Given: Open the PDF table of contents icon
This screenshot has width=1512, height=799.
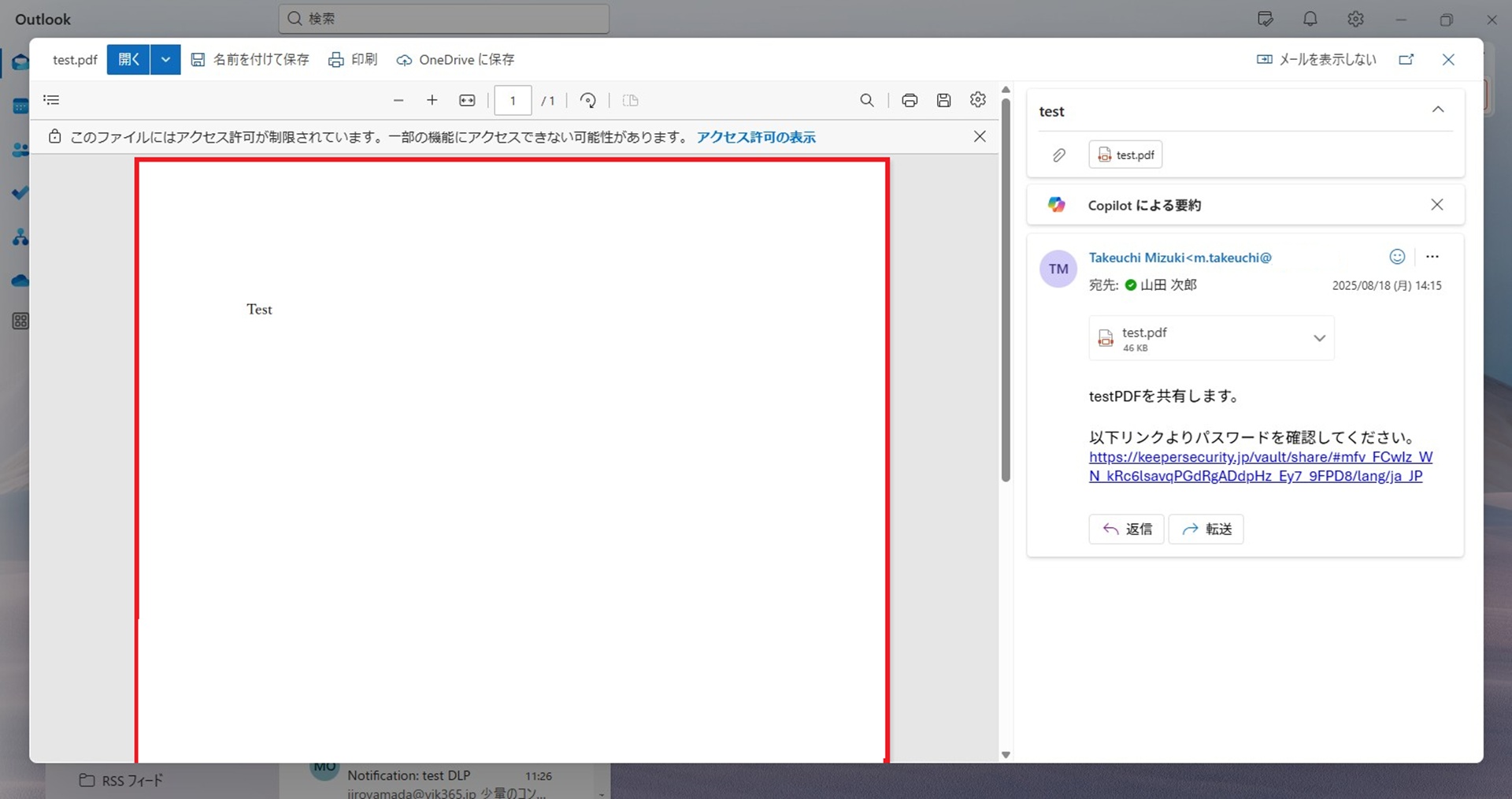Looking at the screenshot, I should [51, 100].
